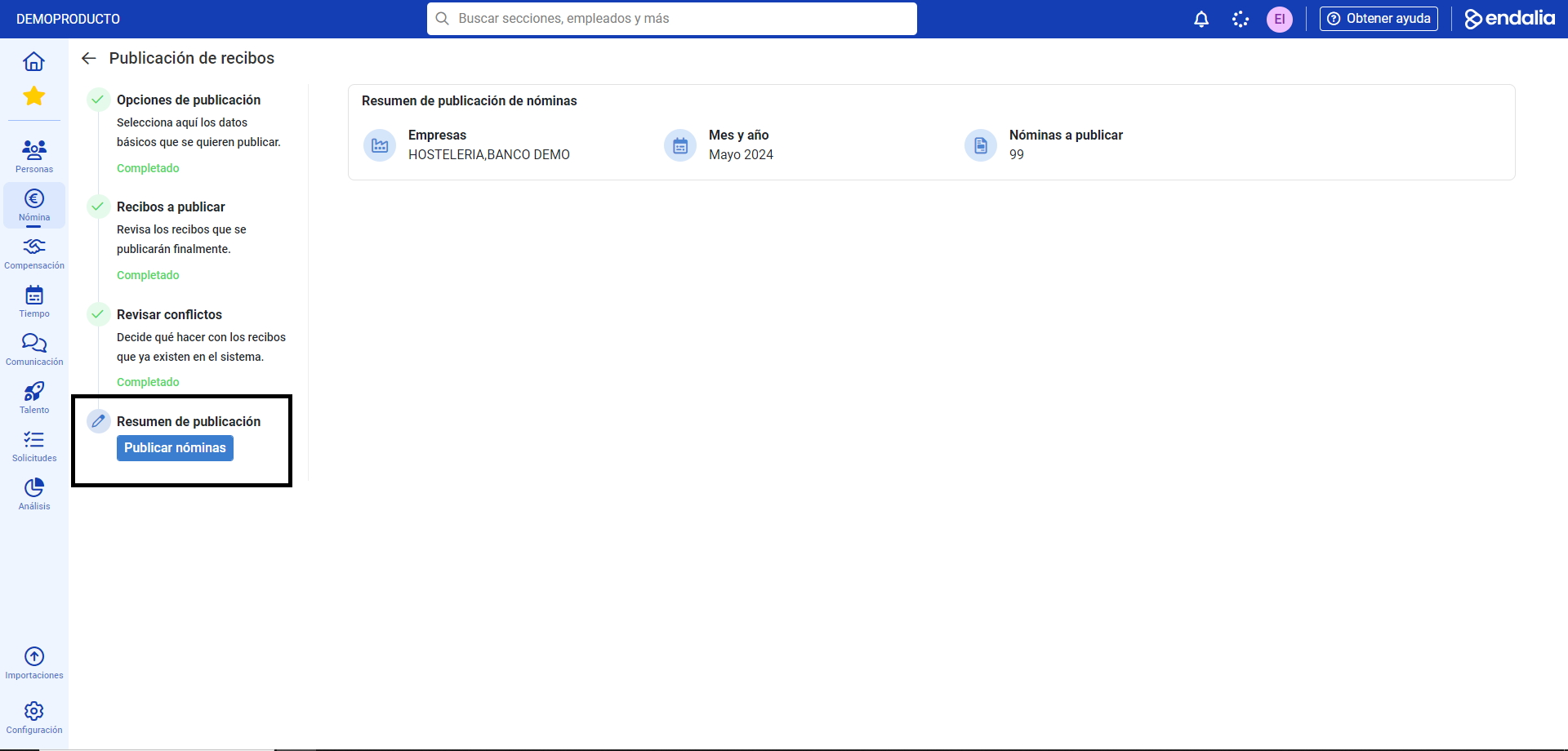1568x751 pixels.
Task: Click the search magnifier icon
Action: pos(442,19)
